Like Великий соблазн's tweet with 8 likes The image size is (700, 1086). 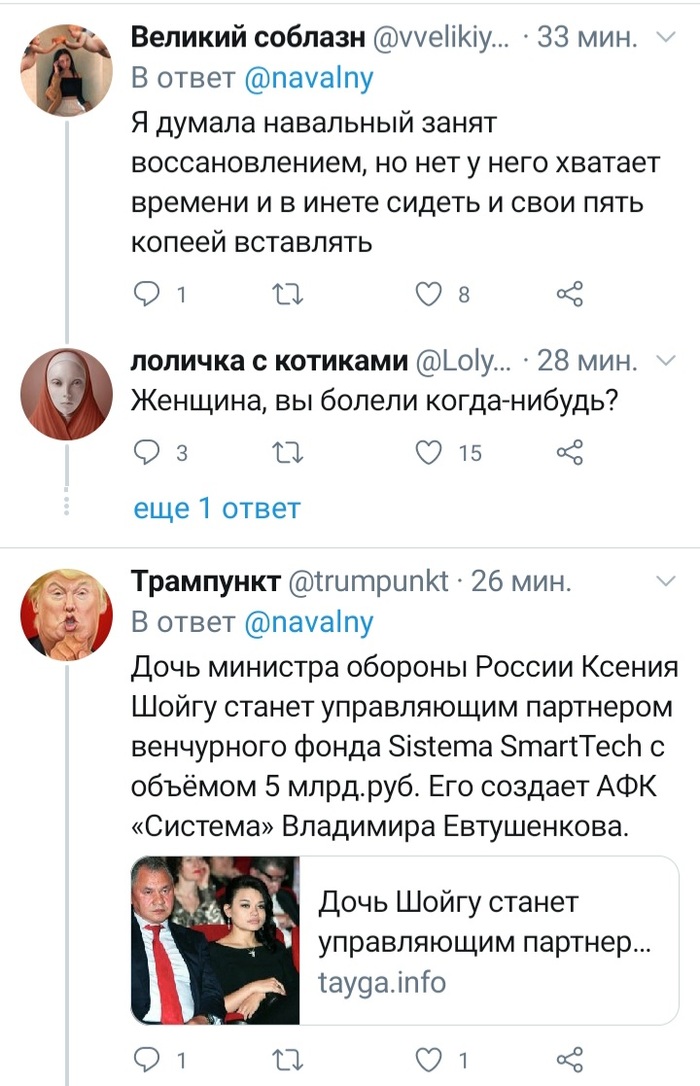(428, 294)
